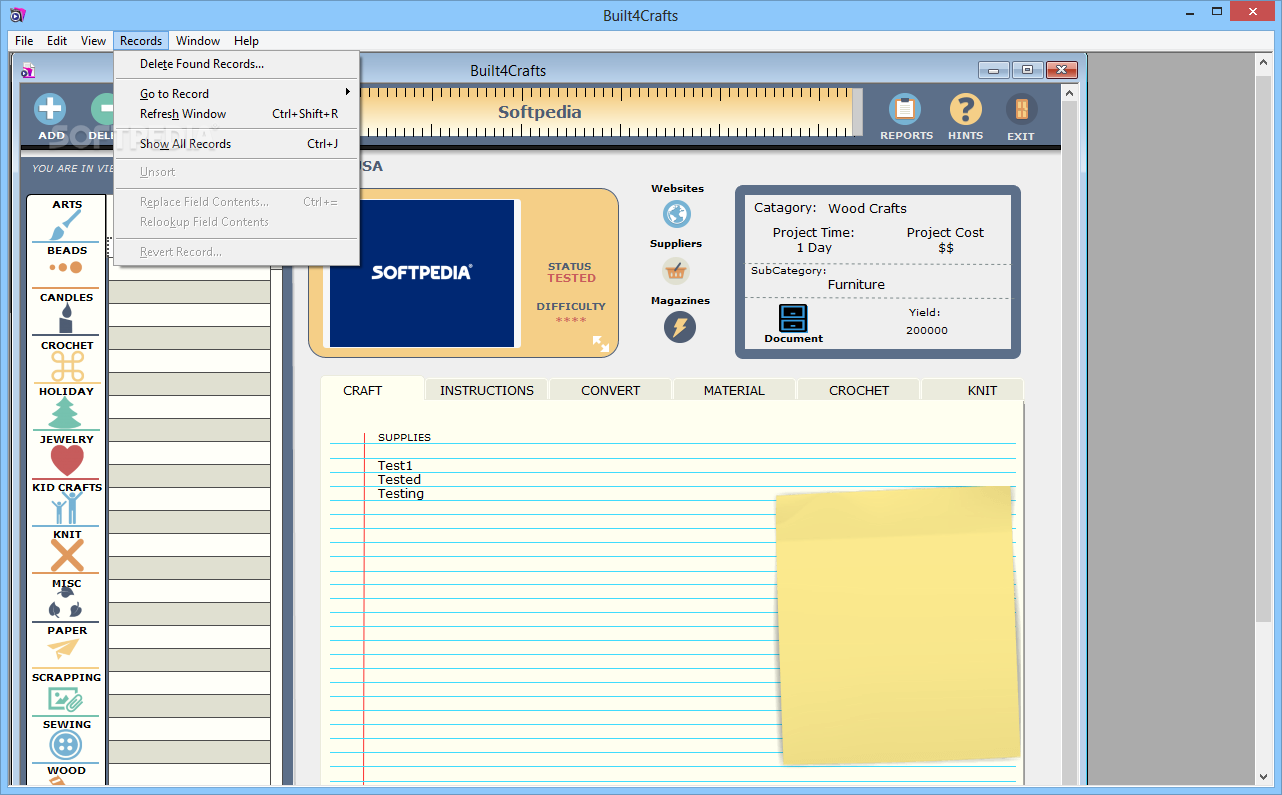Click the Furniture subcategory field

(x=856, y=284)
